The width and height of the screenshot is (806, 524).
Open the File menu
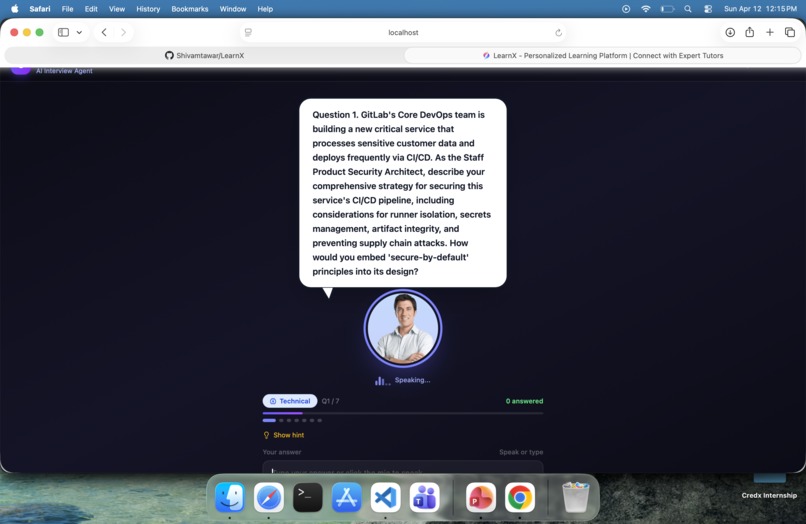67,9
